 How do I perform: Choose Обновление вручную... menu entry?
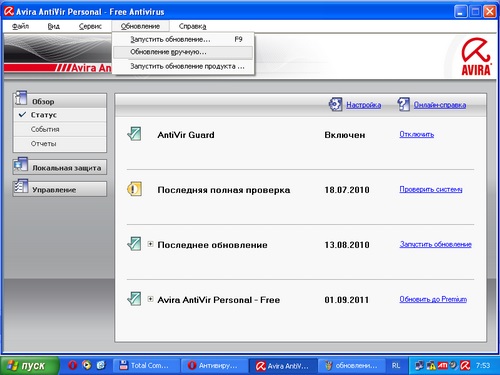pos(183,52)
